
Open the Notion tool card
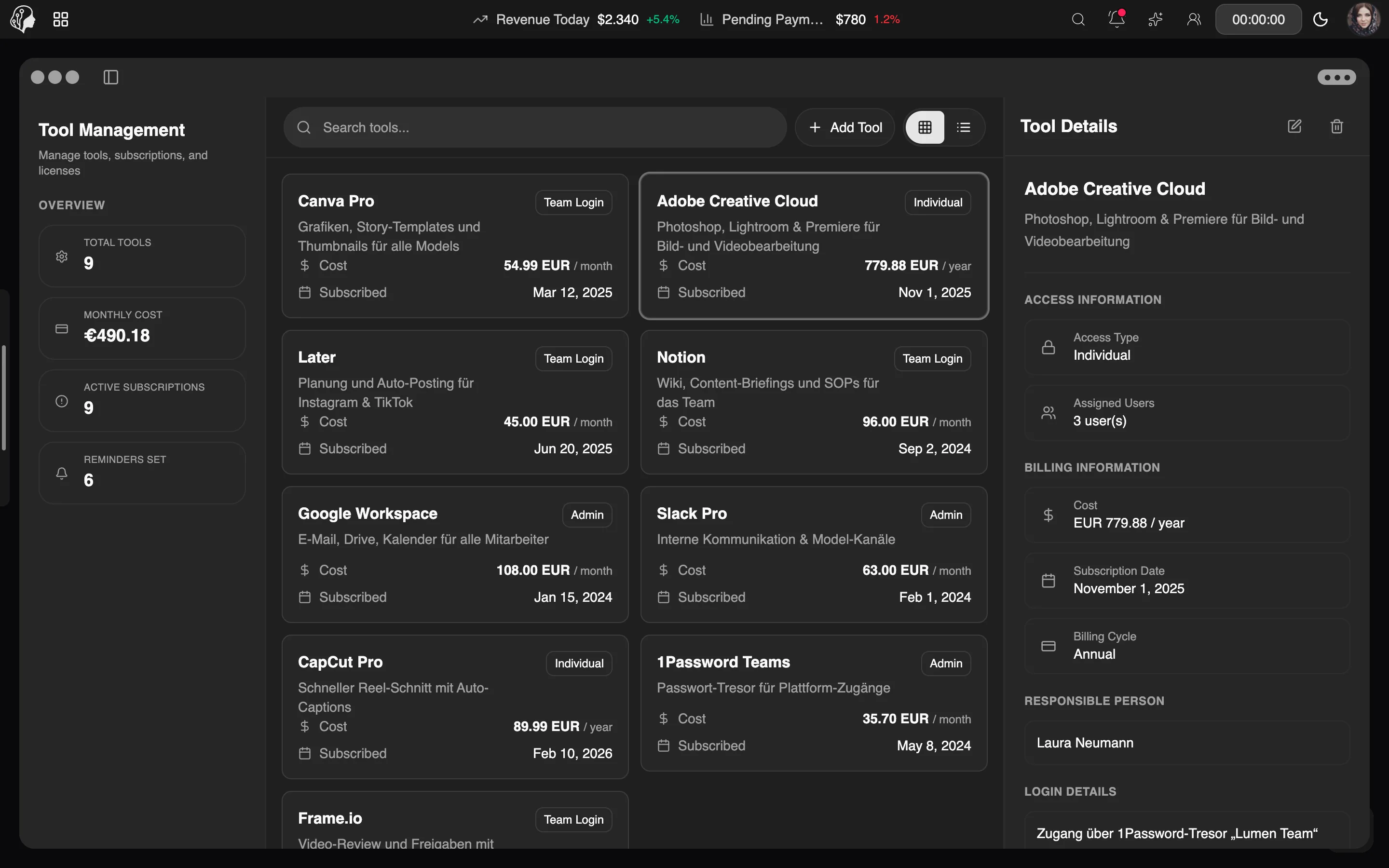(814, 402)
